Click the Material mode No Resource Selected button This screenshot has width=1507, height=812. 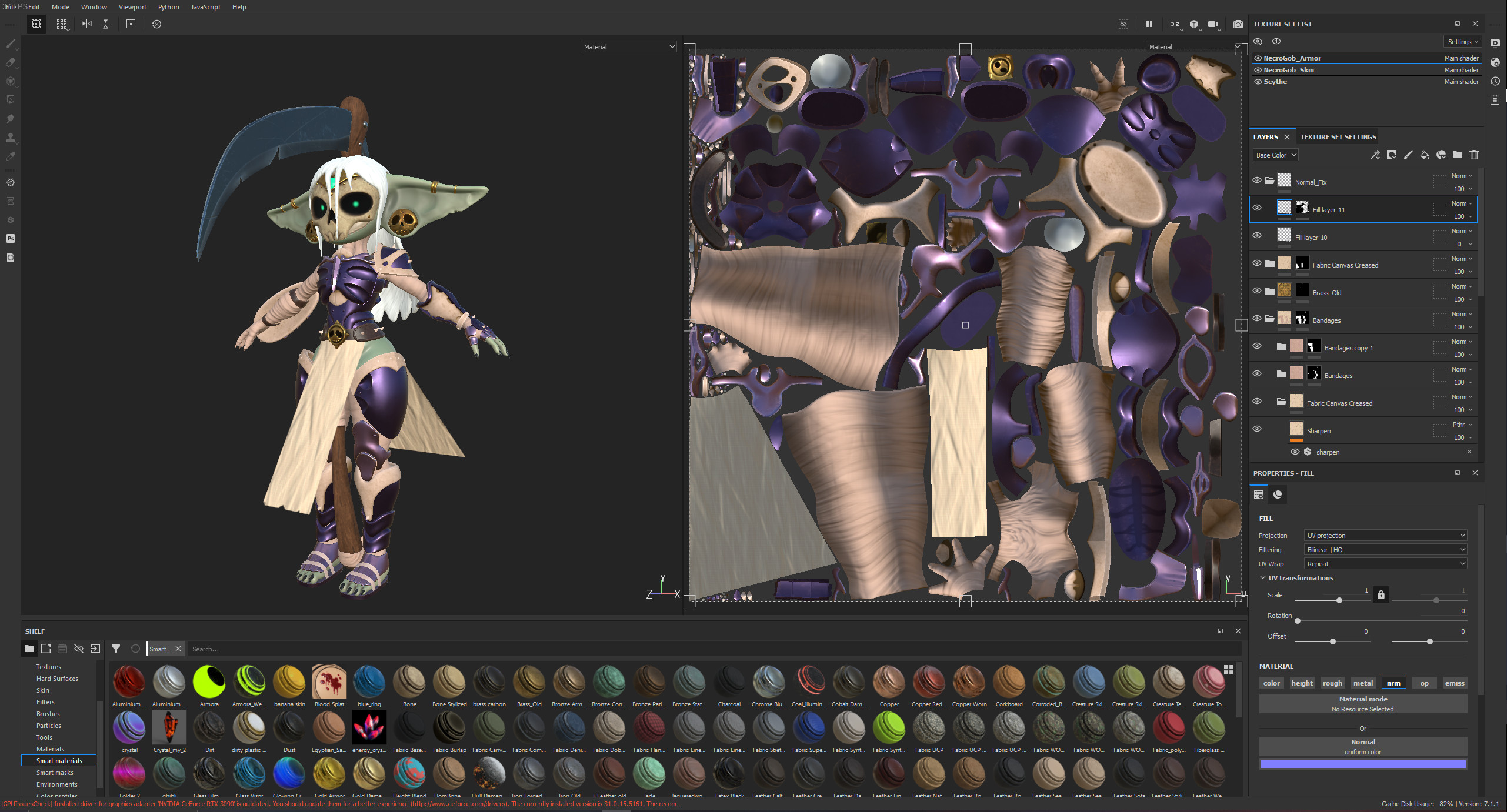[1363, 704]
